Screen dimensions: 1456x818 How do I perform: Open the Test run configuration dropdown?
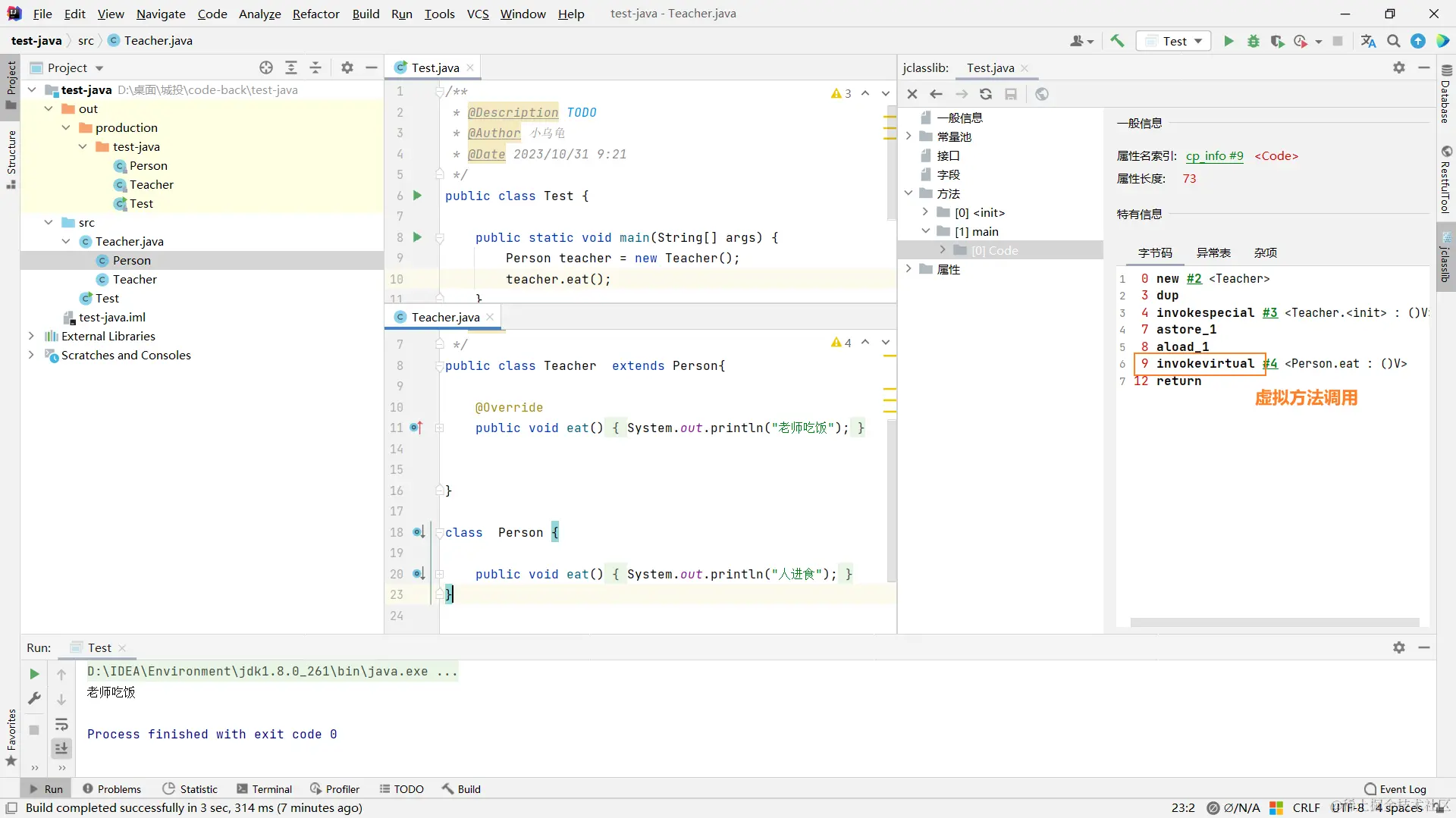[x=1174, y=41]
